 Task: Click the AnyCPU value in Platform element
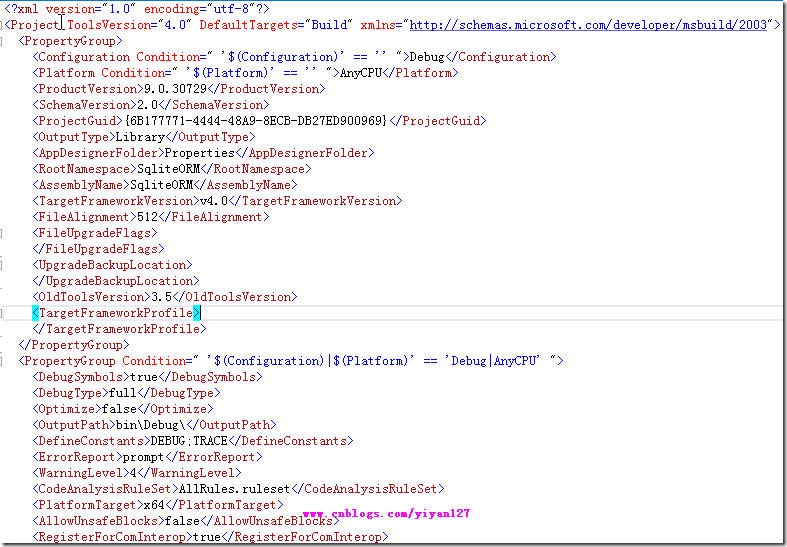point(361,73)
